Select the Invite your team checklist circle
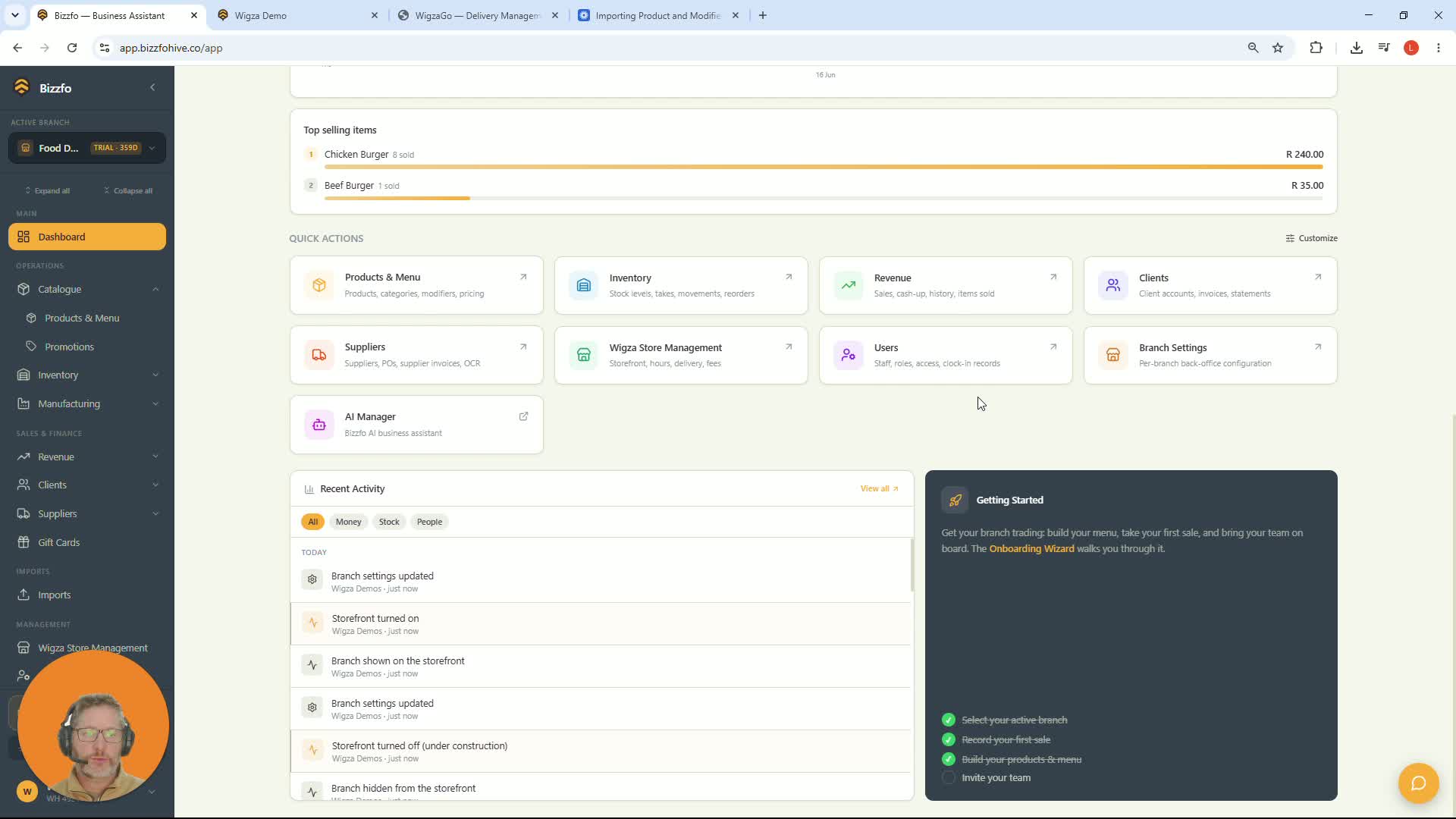Viewport: 1456px width, 819px height. pos(949,777)
